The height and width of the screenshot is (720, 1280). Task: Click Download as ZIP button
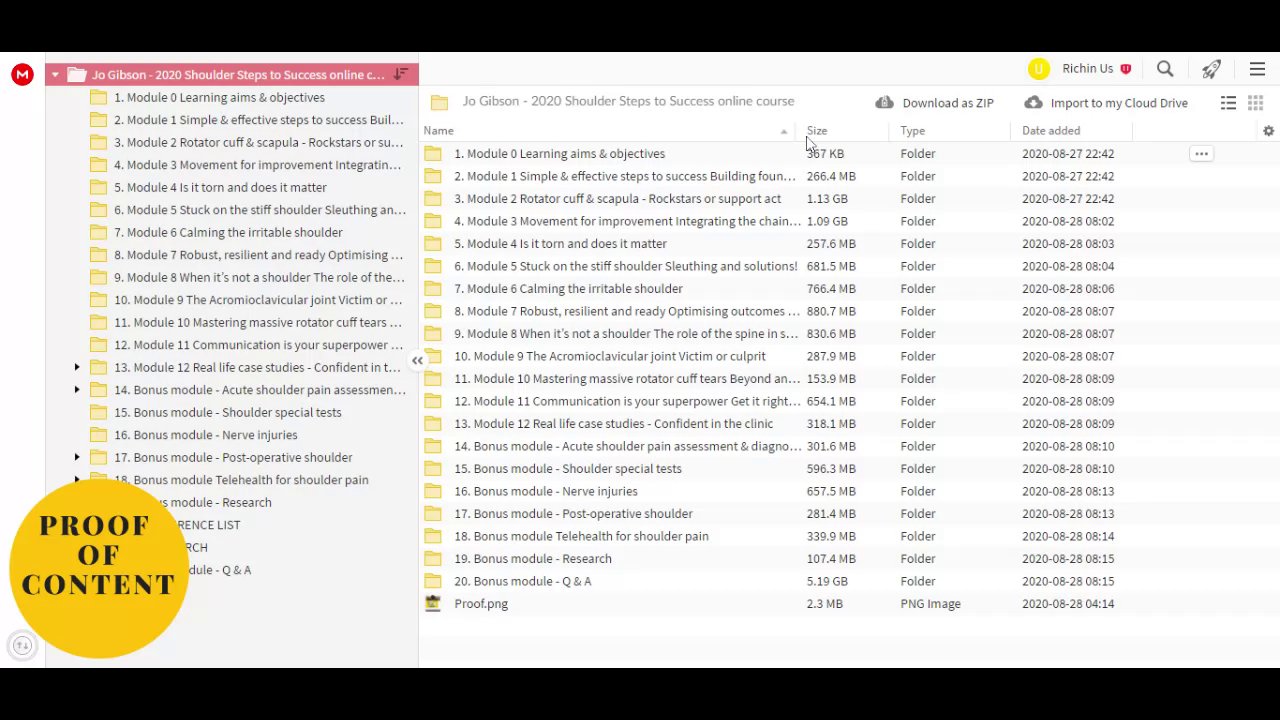tap(934, 103)
